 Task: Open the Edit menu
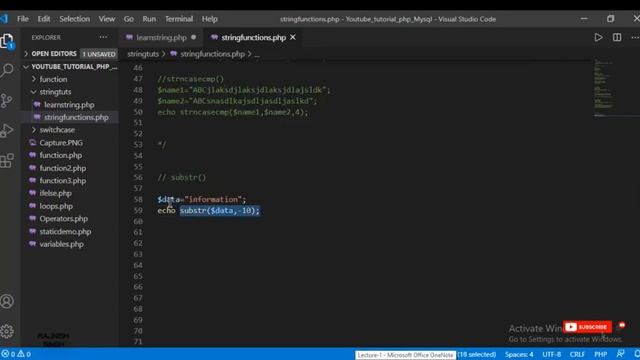pyautogui.click(x=44, y=19)
